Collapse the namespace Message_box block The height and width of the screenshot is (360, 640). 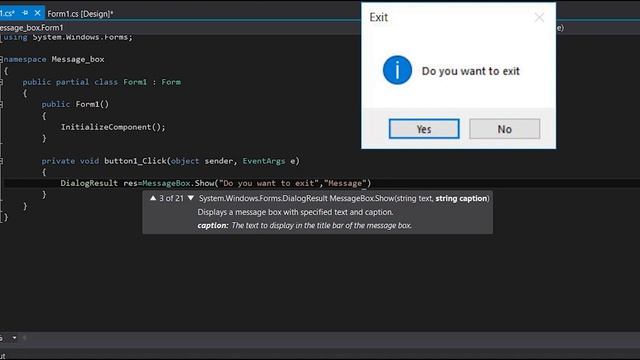click(x=1, y=60)
